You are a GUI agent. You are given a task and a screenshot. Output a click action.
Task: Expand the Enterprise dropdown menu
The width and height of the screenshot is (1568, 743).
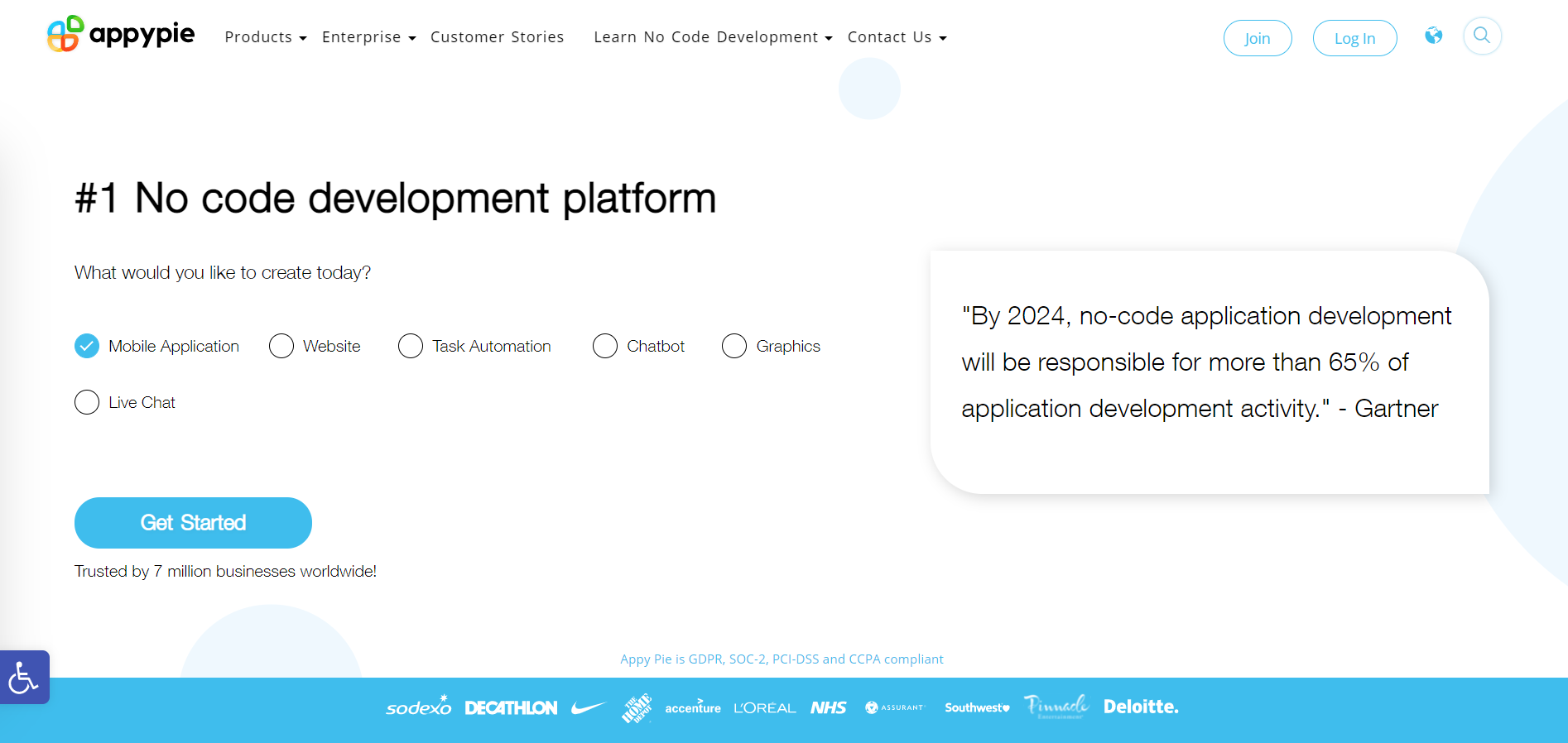click(x=369, y=37)
